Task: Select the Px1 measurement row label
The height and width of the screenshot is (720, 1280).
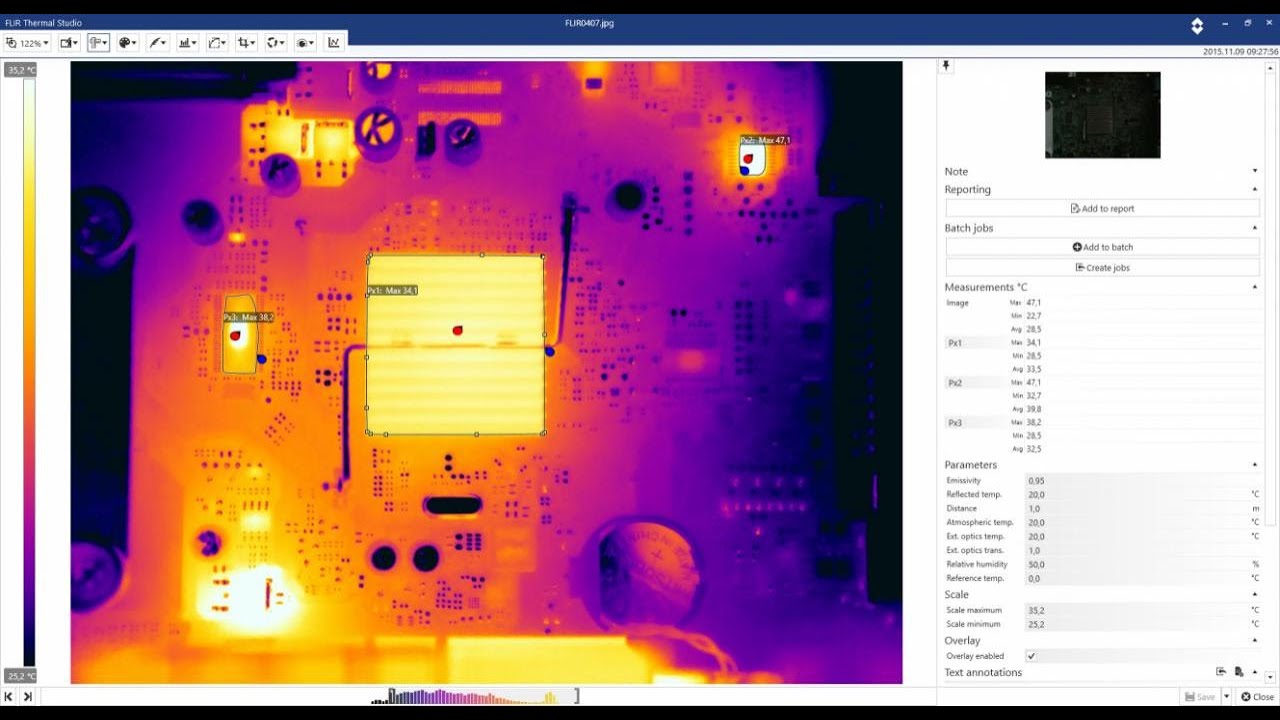Action: 955,343
